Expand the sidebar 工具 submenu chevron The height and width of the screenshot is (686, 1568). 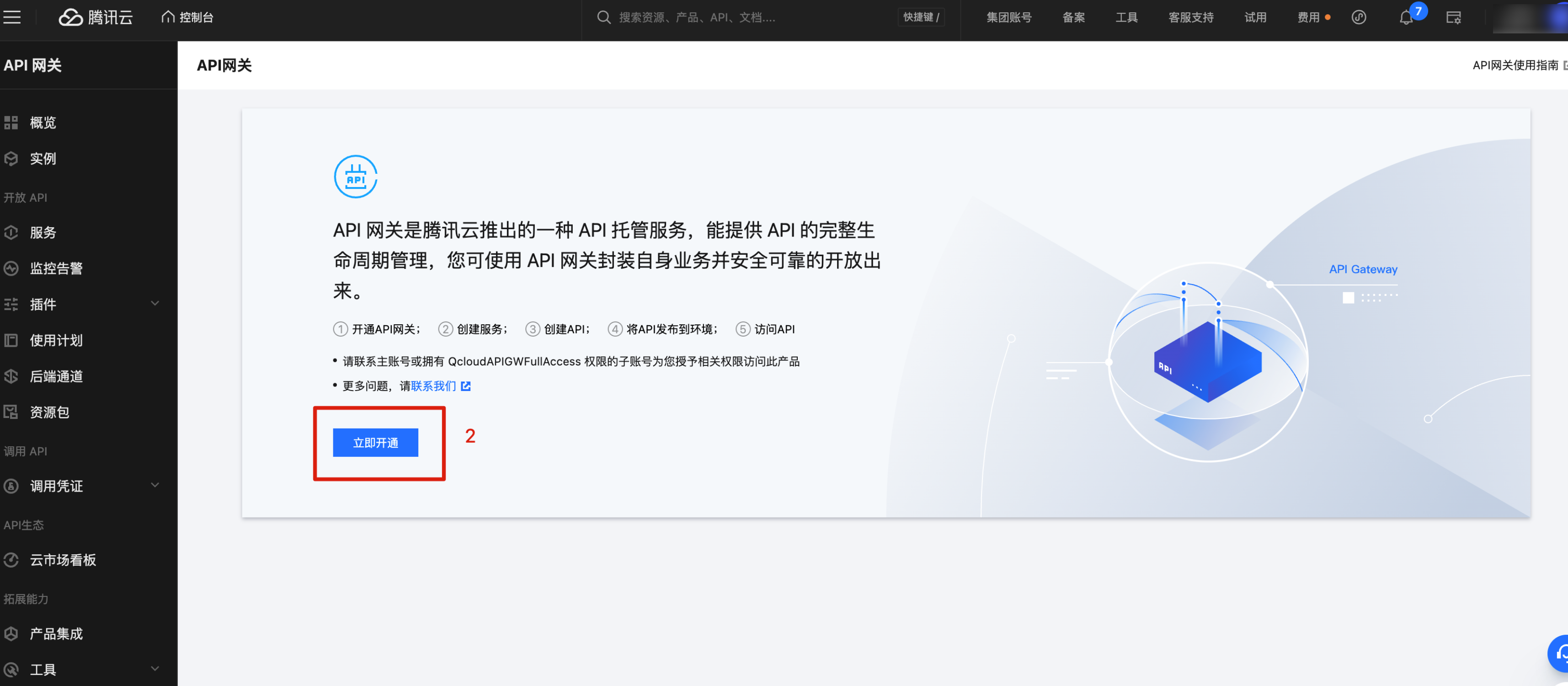[x=155, y=668]
